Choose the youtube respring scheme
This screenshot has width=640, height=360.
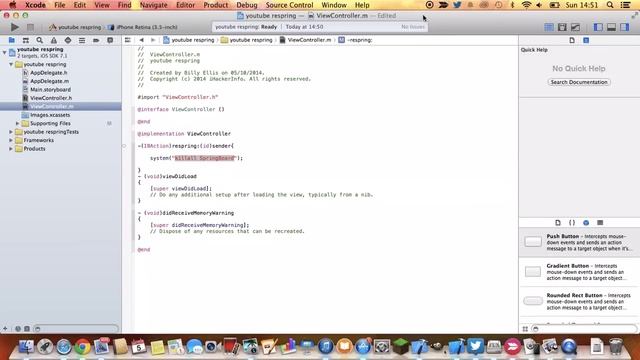coord(75,27)
